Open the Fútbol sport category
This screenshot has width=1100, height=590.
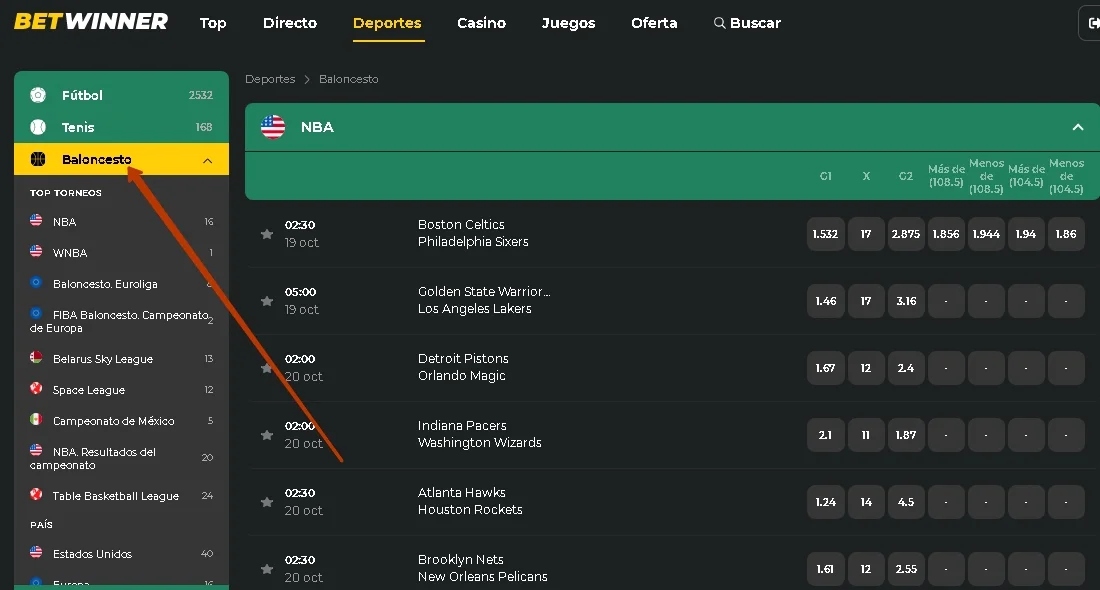(121, 95)
